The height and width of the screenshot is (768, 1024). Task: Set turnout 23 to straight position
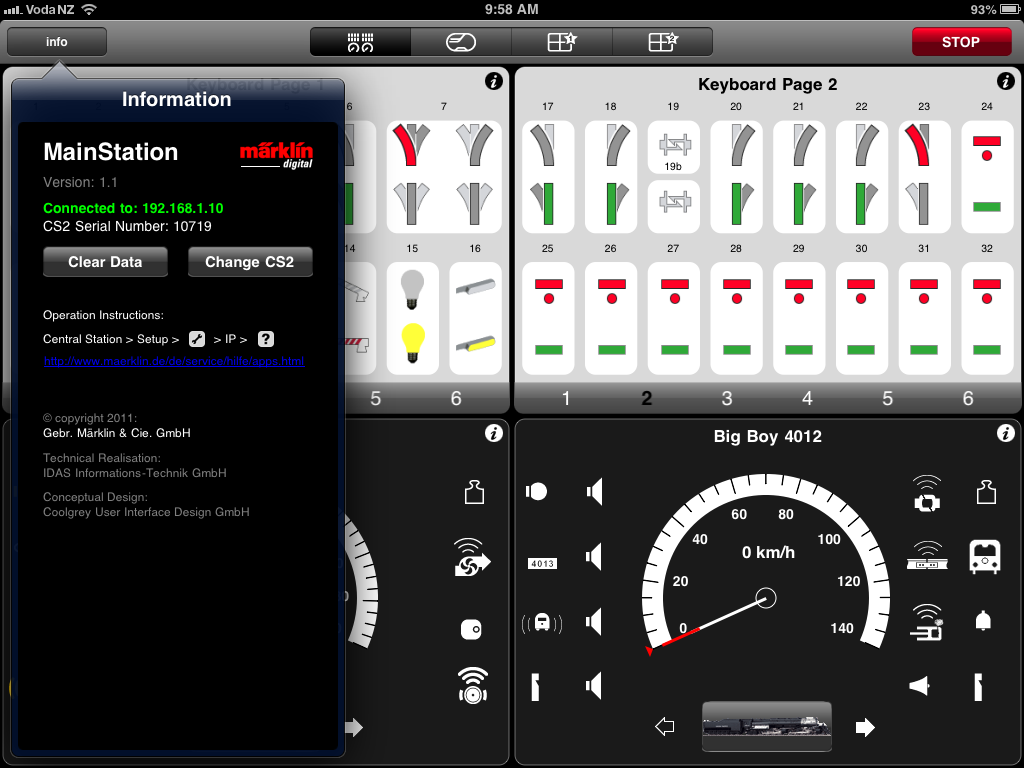pos(924,203)
